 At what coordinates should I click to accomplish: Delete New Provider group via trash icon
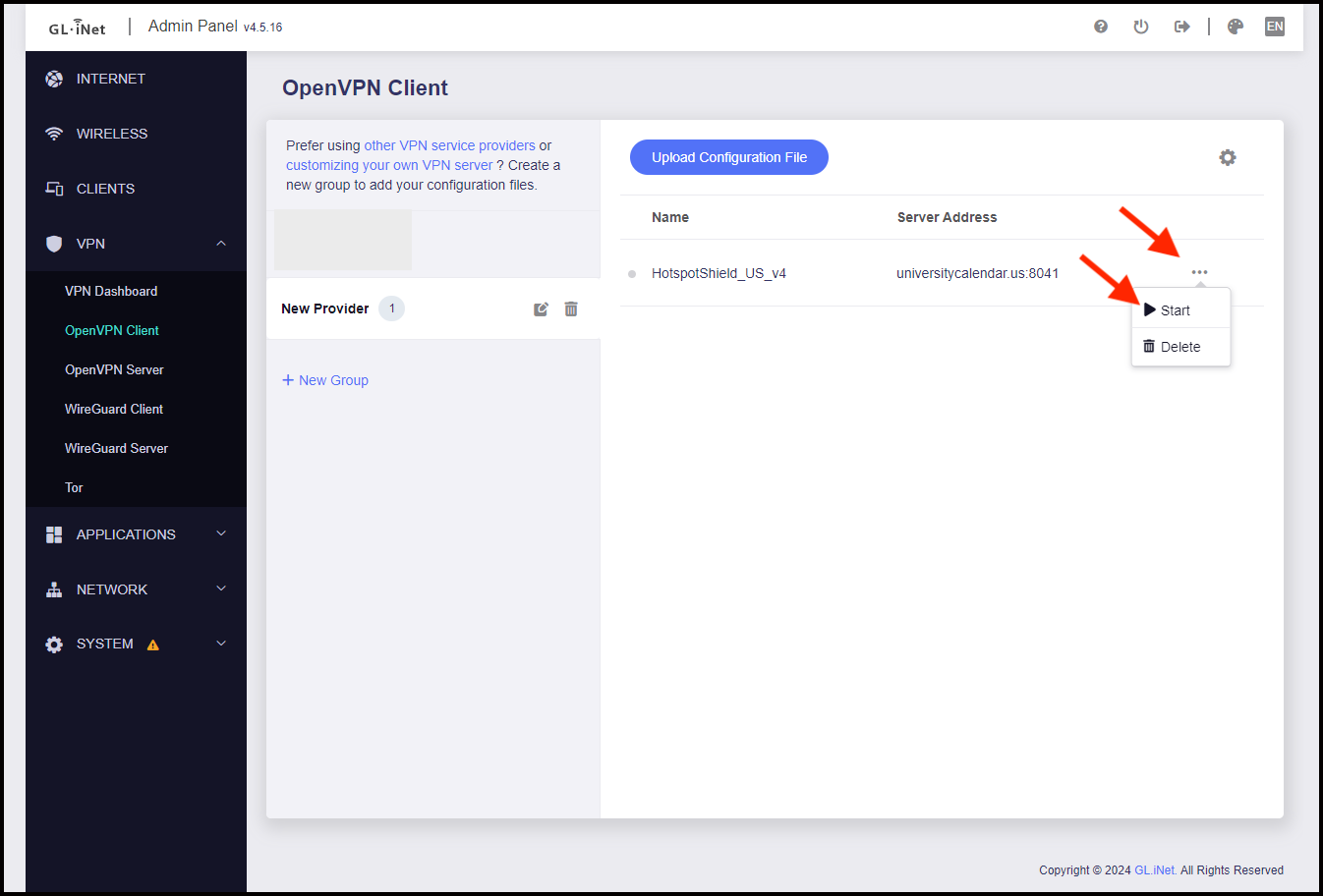point(571,308)
